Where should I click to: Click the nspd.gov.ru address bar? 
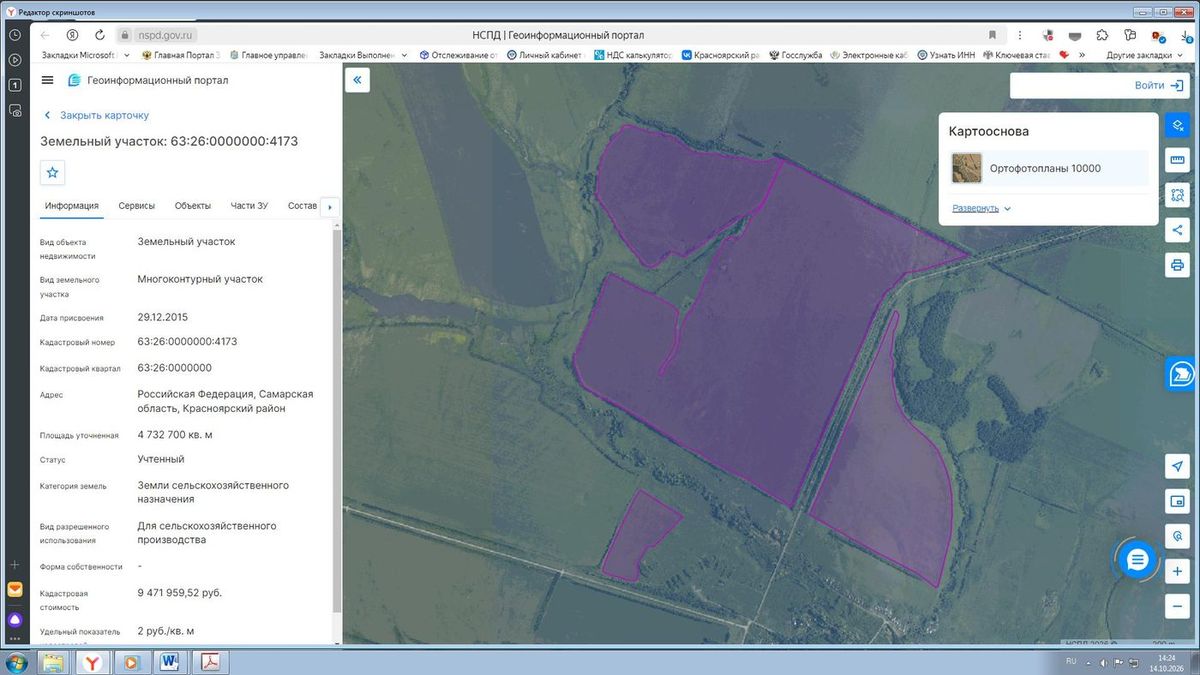point(164,35)
